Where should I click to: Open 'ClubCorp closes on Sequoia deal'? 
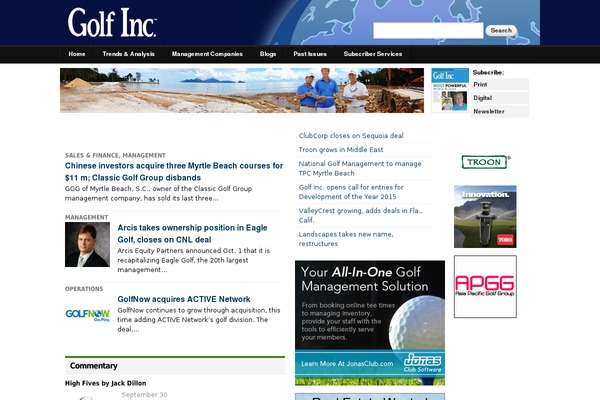351,136
